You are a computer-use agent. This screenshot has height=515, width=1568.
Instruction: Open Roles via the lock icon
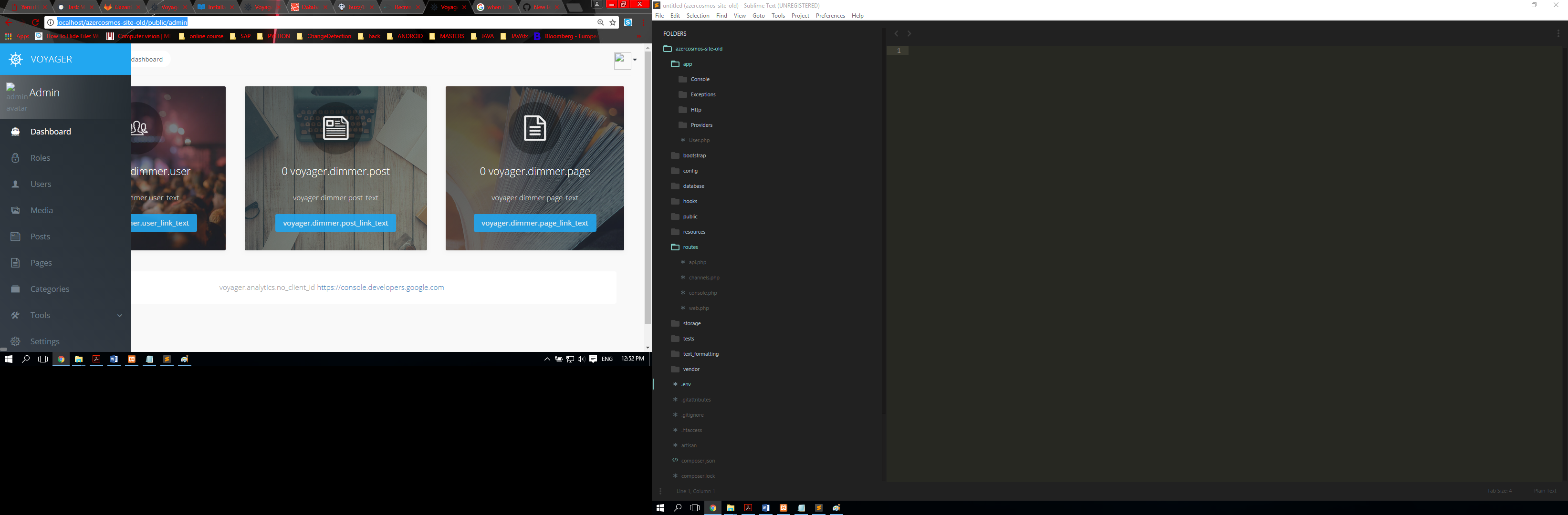click(x=16, y=158)
